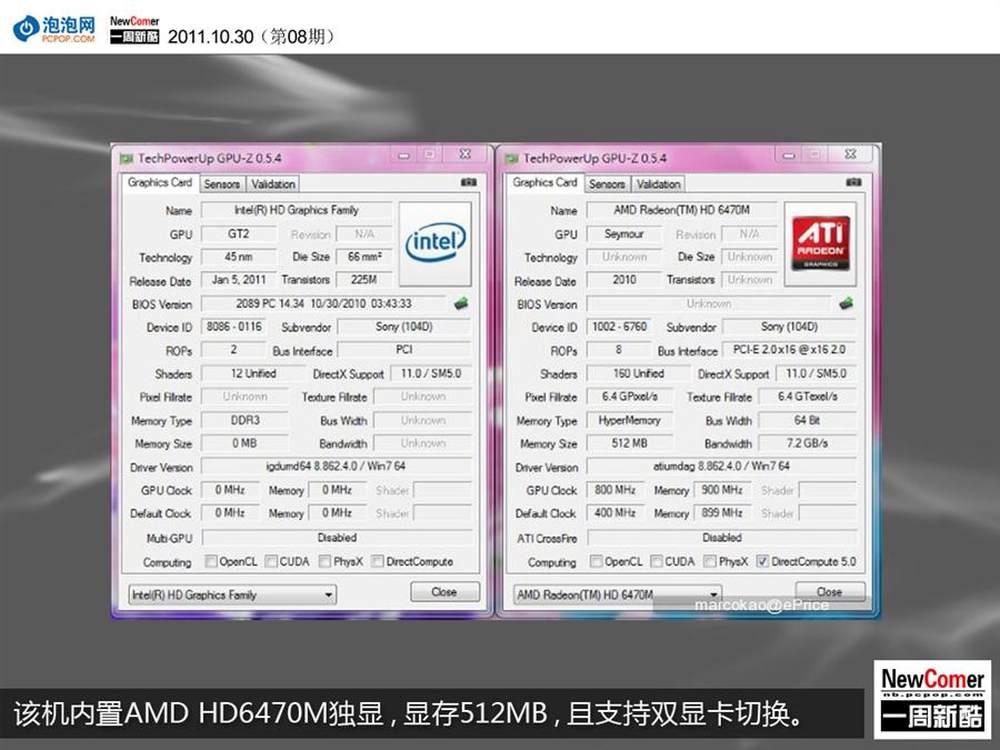1000x750 pixels.
Task: Enable the OpenCL checkbox in the AMD window
Action: click(596, 561)
